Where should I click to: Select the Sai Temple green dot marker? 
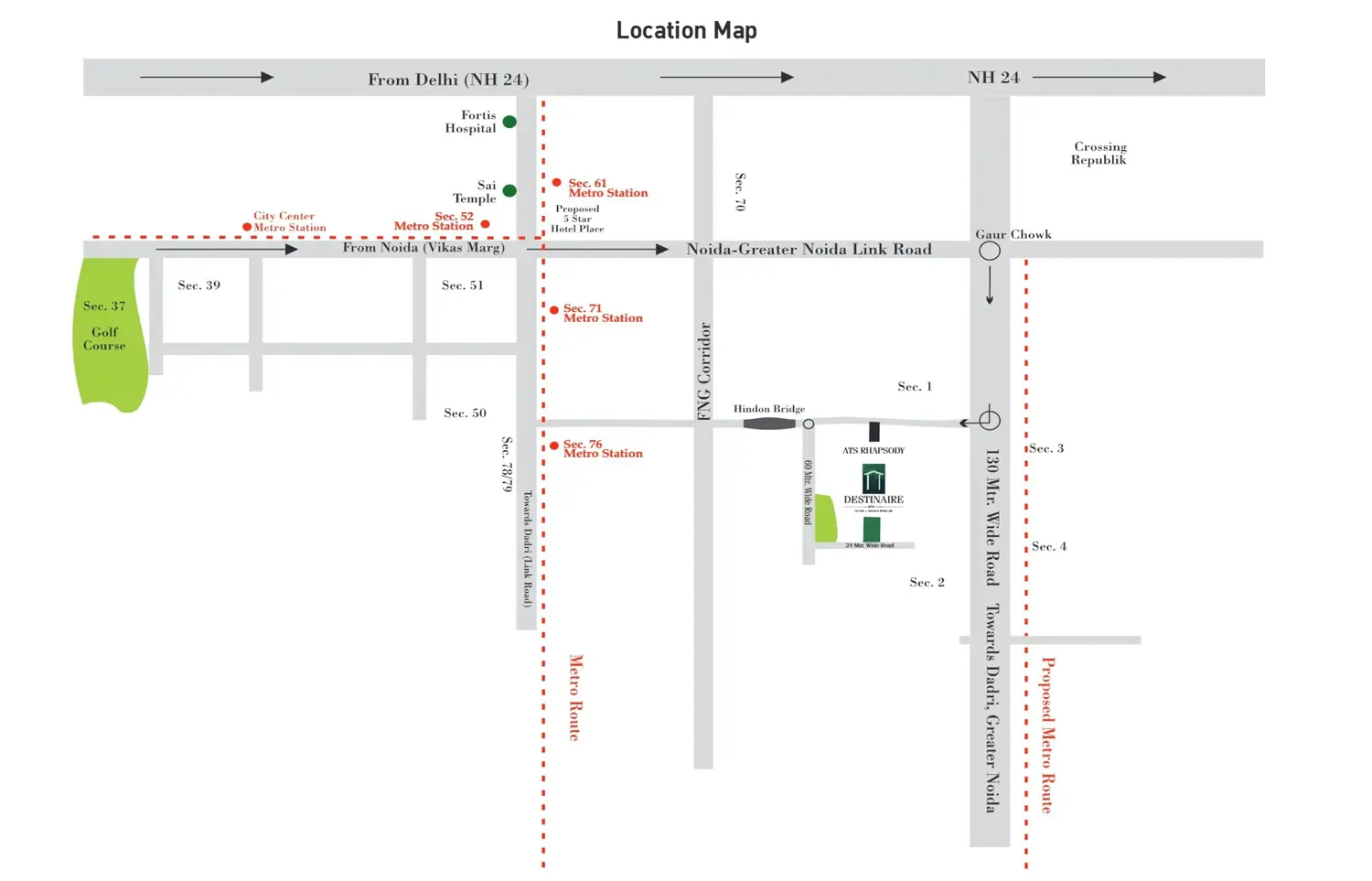[509, 190]
